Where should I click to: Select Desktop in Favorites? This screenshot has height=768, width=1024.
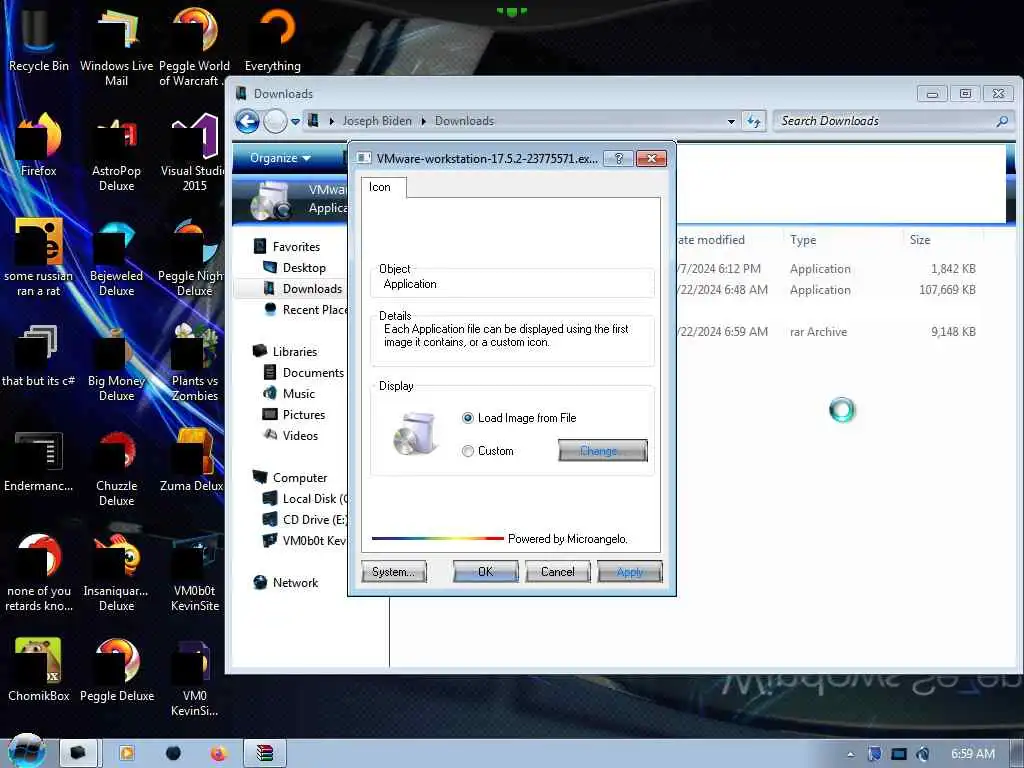(x=304, y=268)
